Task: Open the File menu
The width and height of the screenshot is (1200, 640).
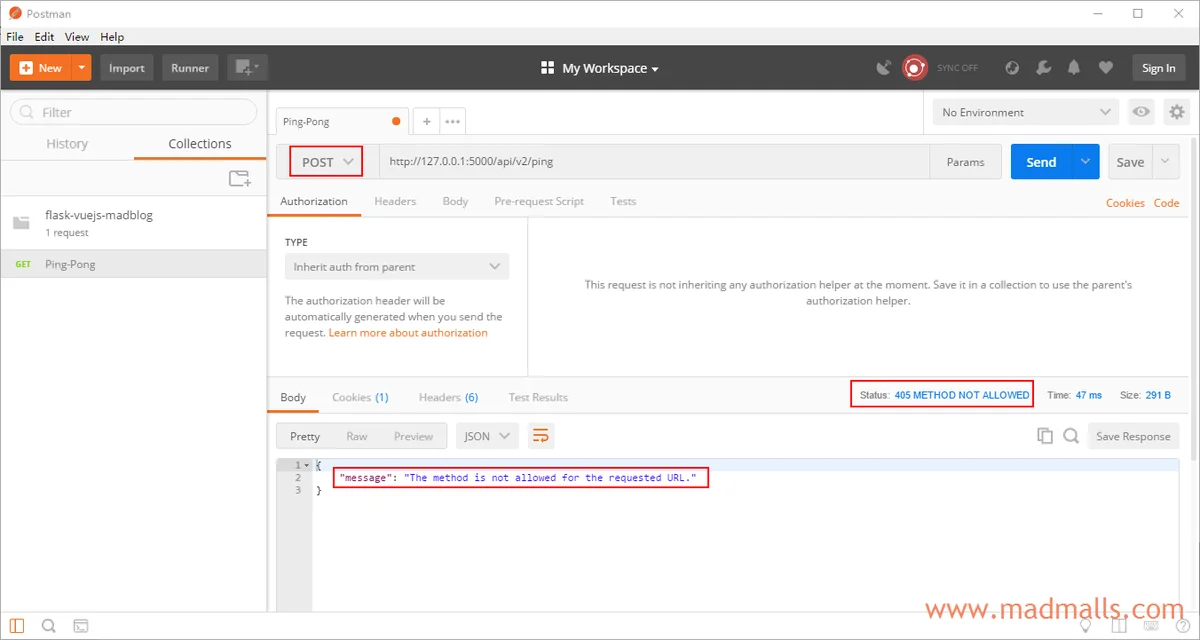Action: [x=15, y=37]
